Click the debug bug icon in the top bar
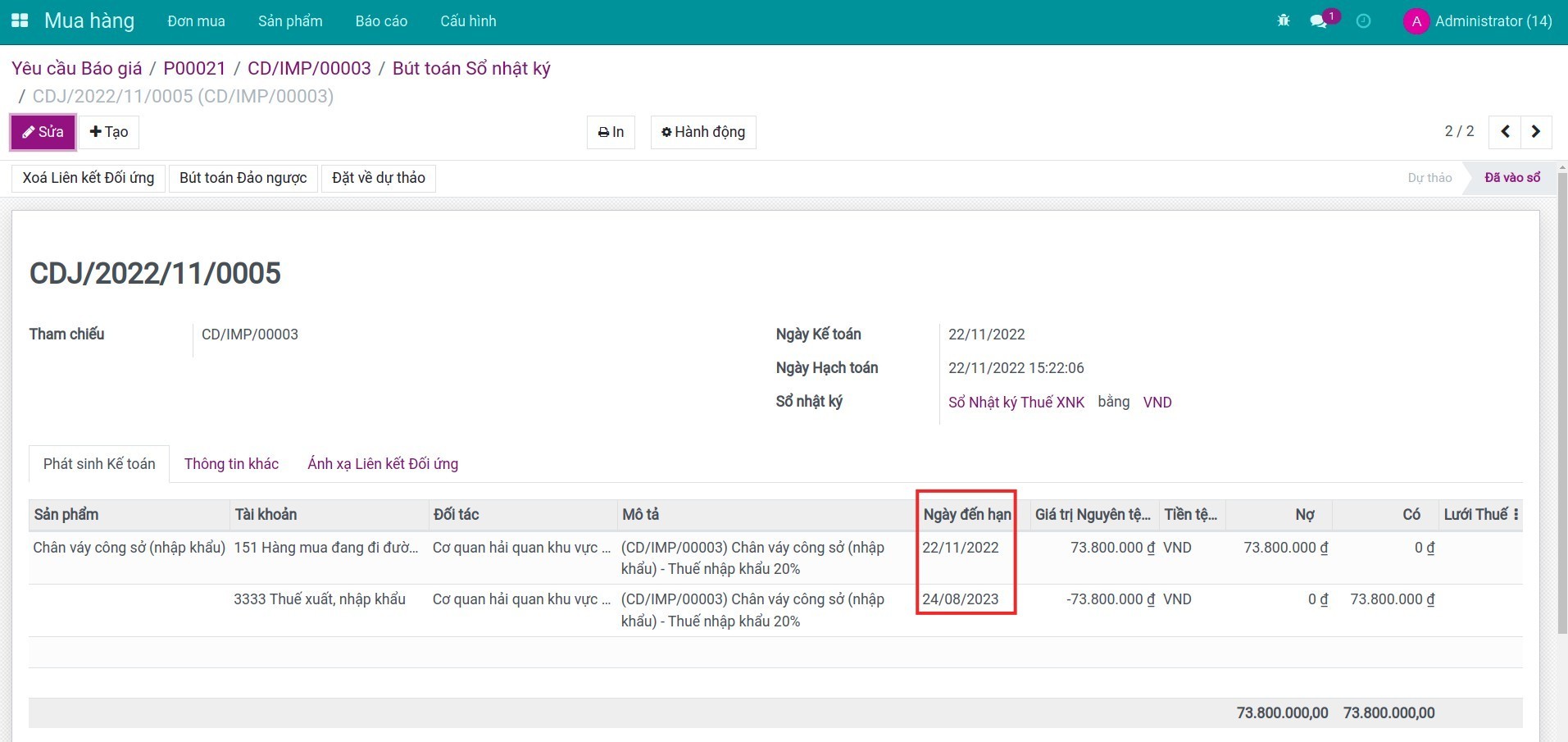 click(1284, 21)
